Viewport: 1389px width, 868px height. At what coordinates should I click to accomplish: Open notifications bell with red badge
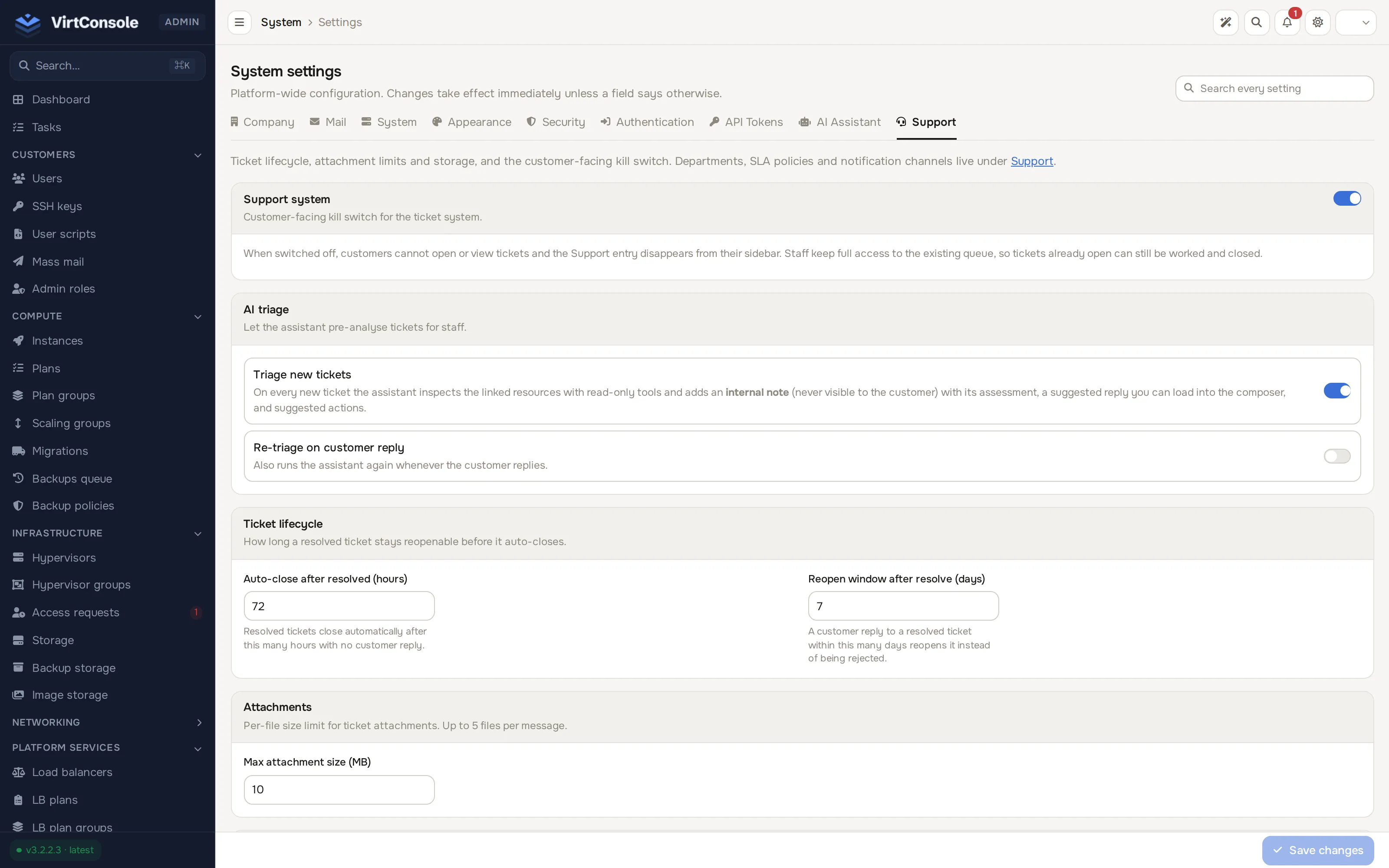(1287, 23)
